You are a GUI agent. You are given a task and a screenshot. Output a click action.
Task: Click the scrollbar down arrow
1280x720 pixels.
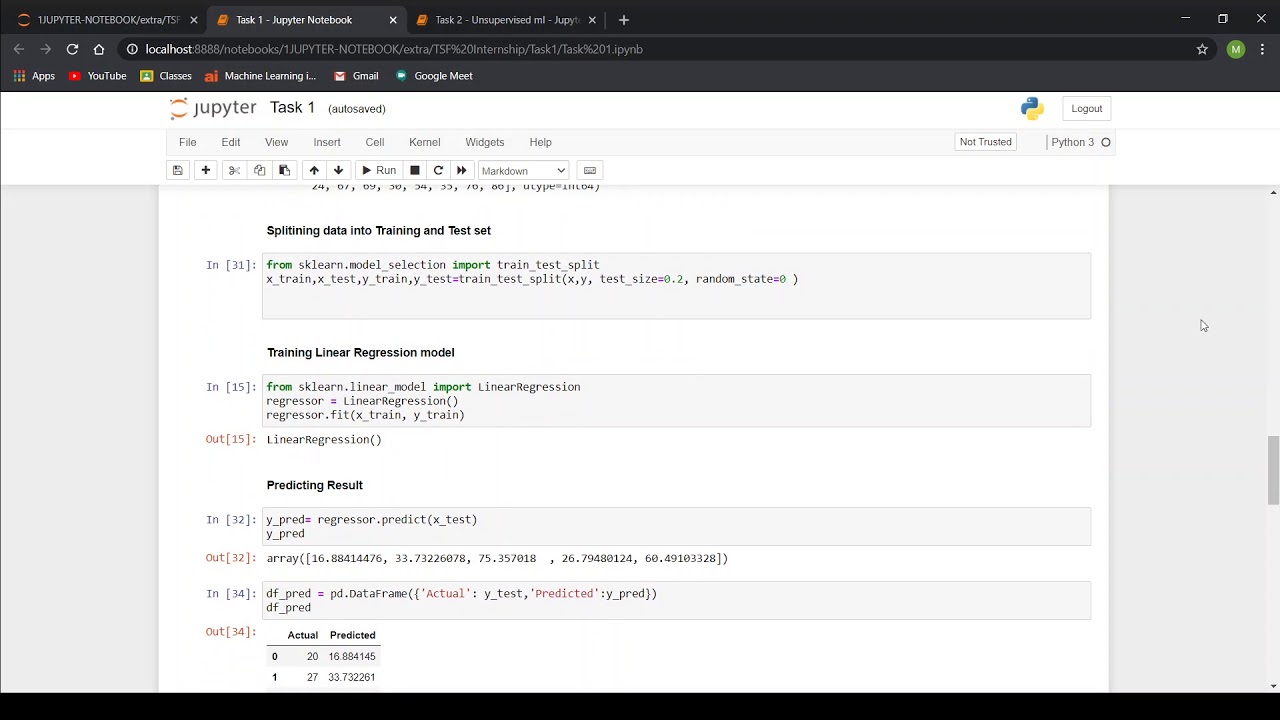pos(1273,686)
